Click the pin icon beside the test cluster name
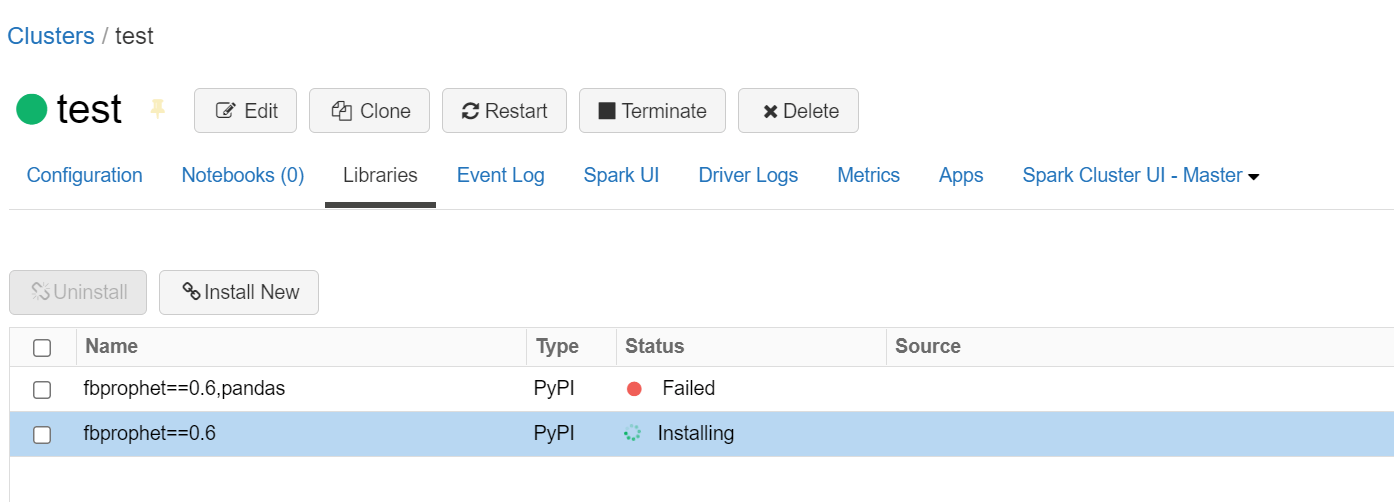The height and width of the screenshot is (502, 1394). click(x=157, y=109)
